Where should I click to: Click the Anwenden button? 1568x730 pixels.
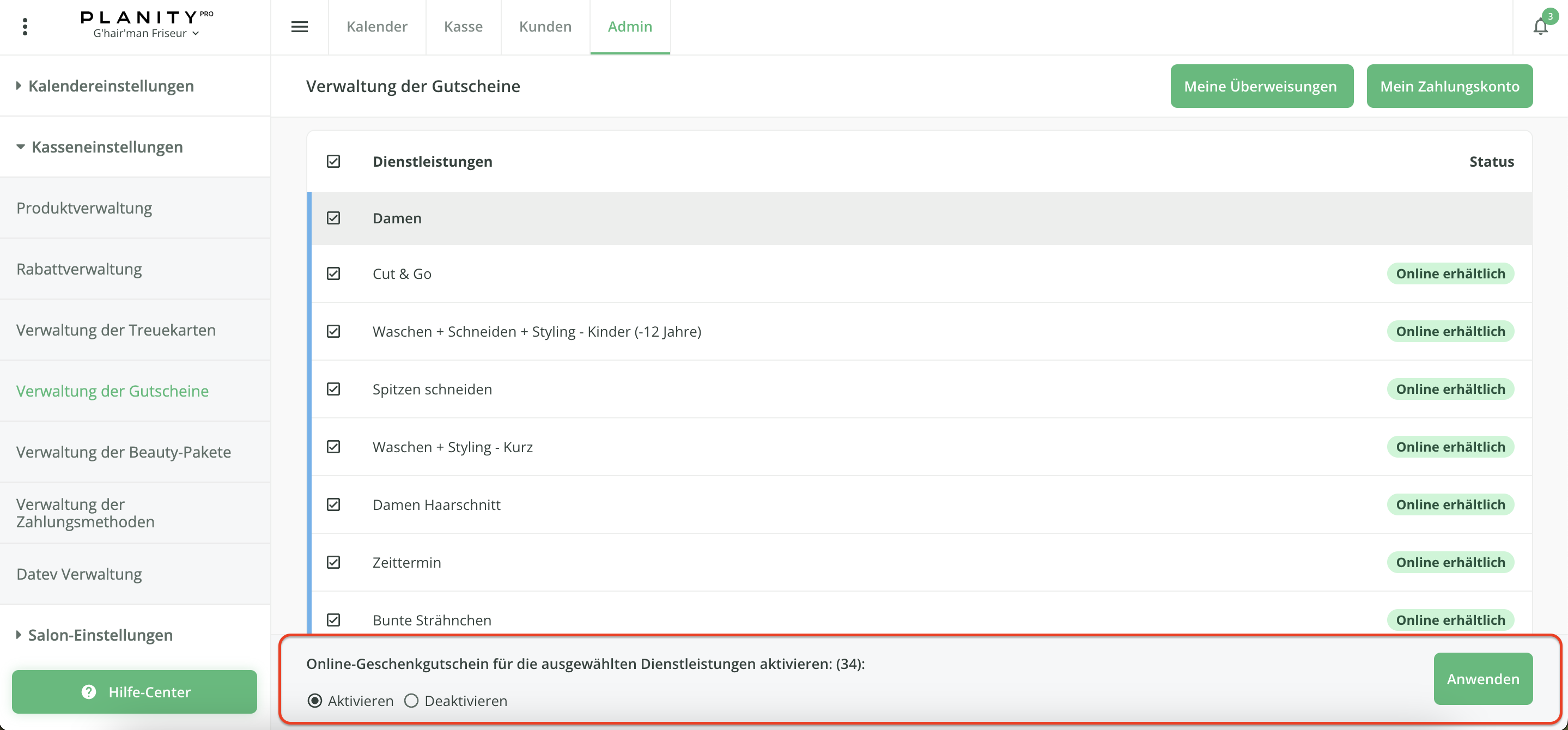(x=1483, y=679)
